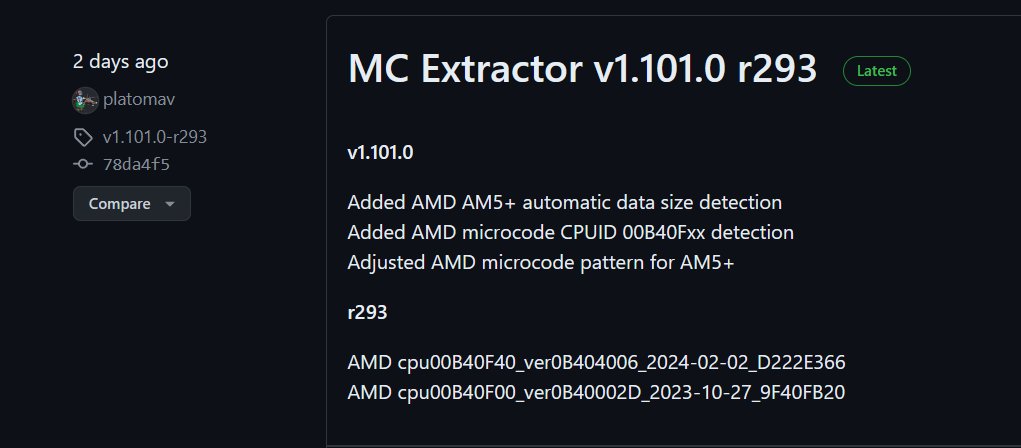Click the "2 days ago" timestamp
1021x448 pixels.
120,61
